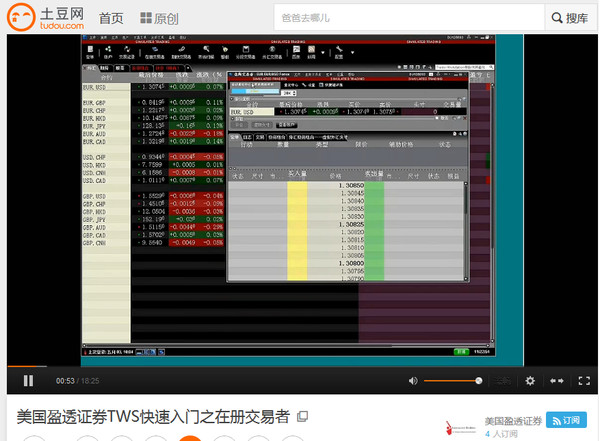This screenshot has height=441, width=600.
Task: Click the 搜库 search button
Action: pyautogui.click(x=570, y=18)
